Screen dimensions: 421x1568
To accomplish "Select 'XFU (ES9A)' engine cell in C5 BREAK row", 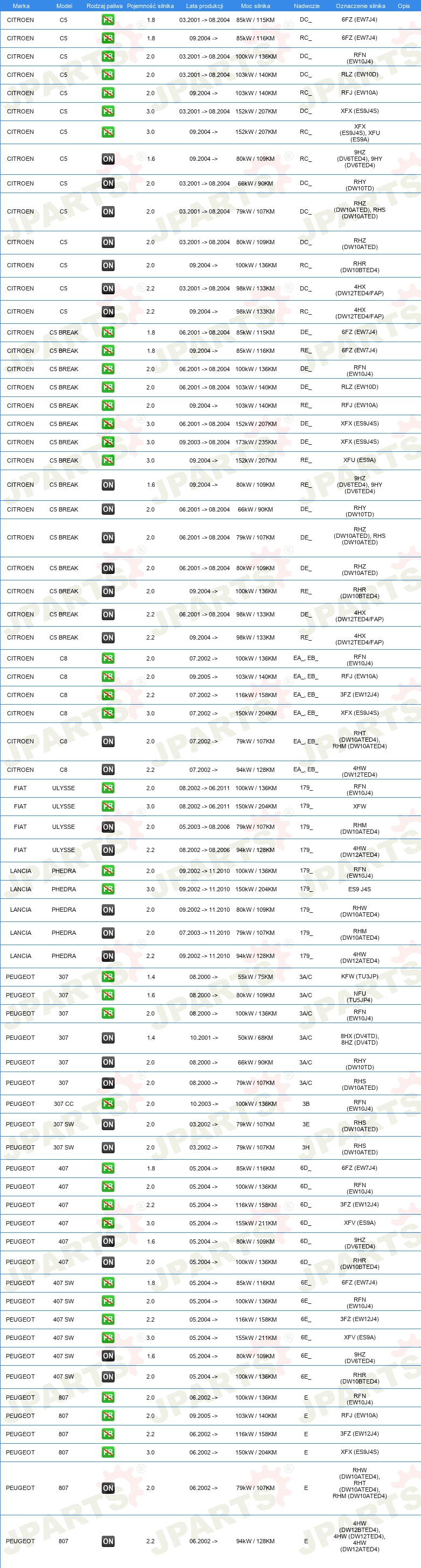I will pos(360,461).
